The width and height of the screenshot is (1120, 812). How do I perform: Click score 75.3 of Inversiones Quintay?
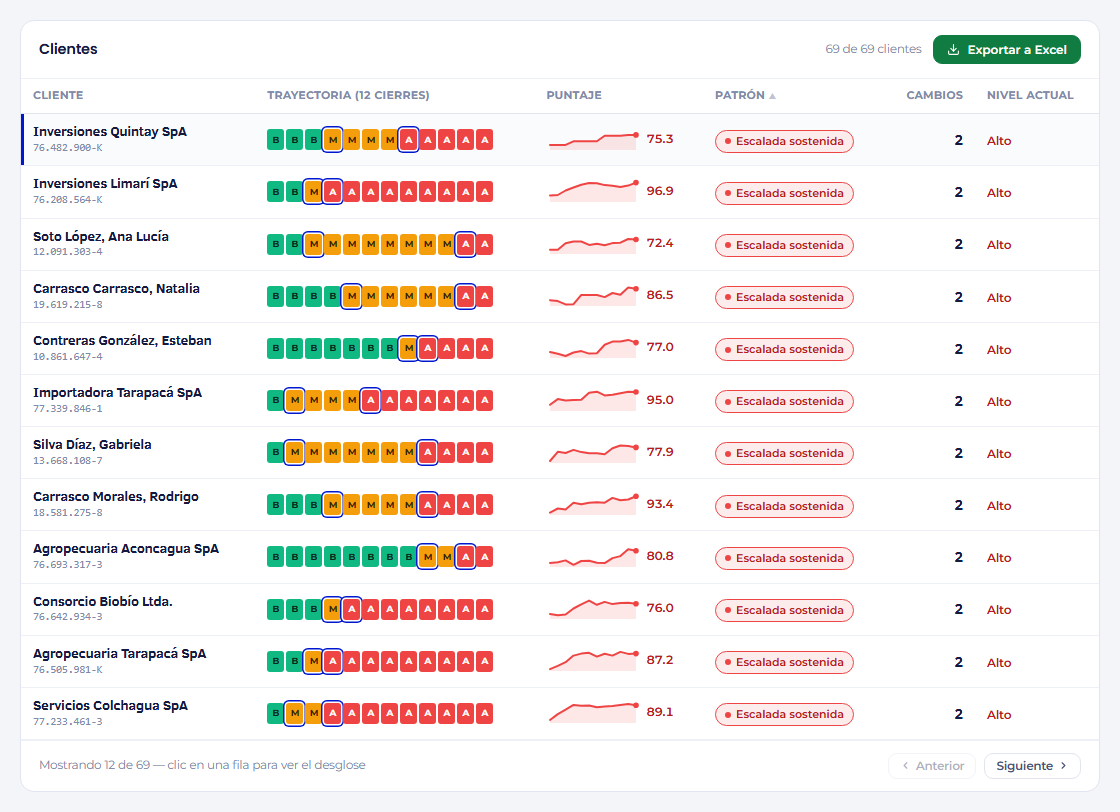tap(660, 139)
